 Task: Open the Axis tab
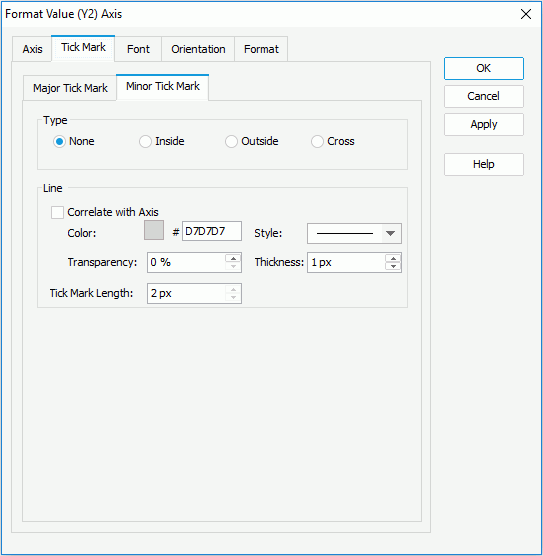coord(32,49)
